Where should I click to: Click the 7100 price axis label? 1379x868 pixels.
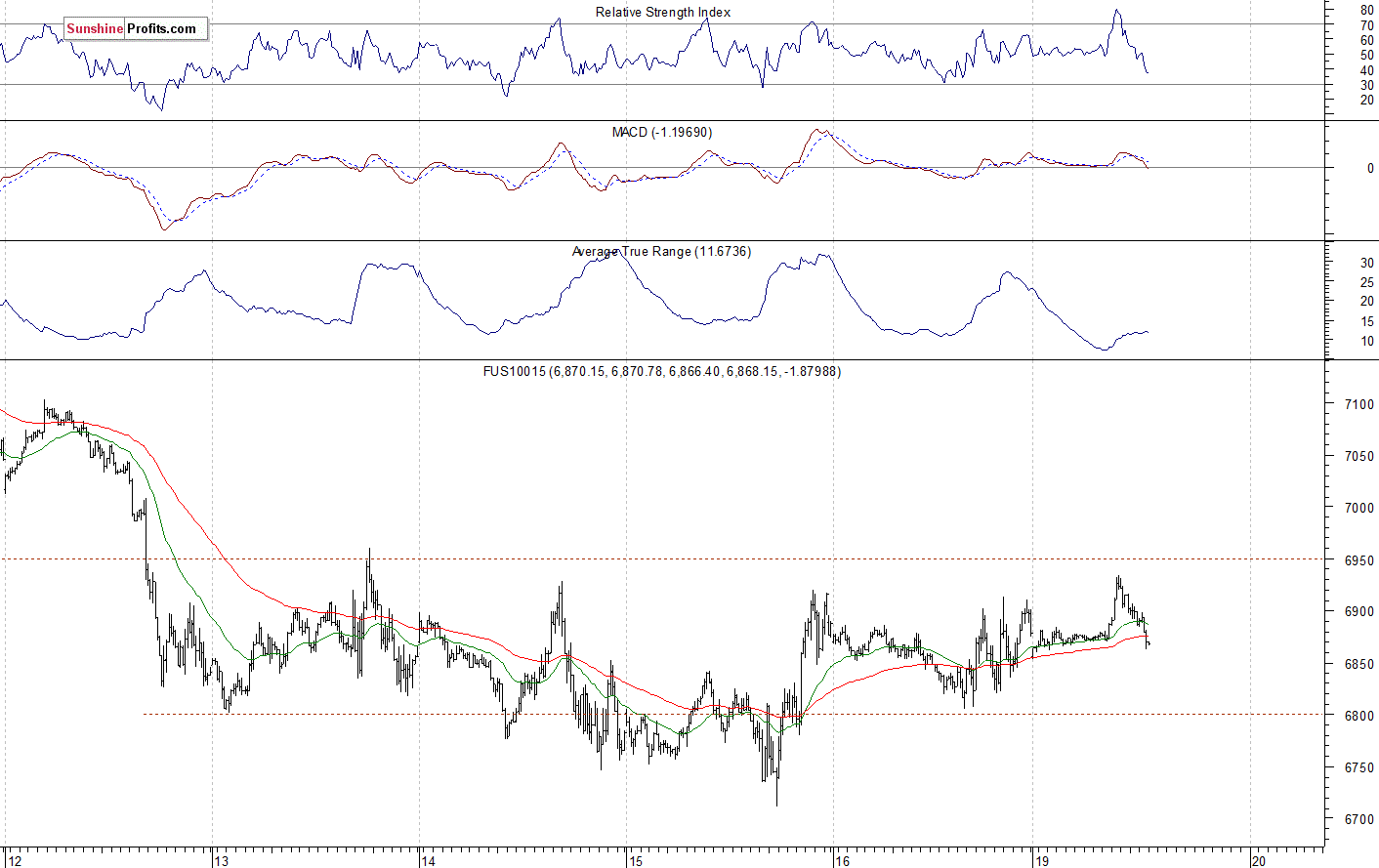[1359, 404]
